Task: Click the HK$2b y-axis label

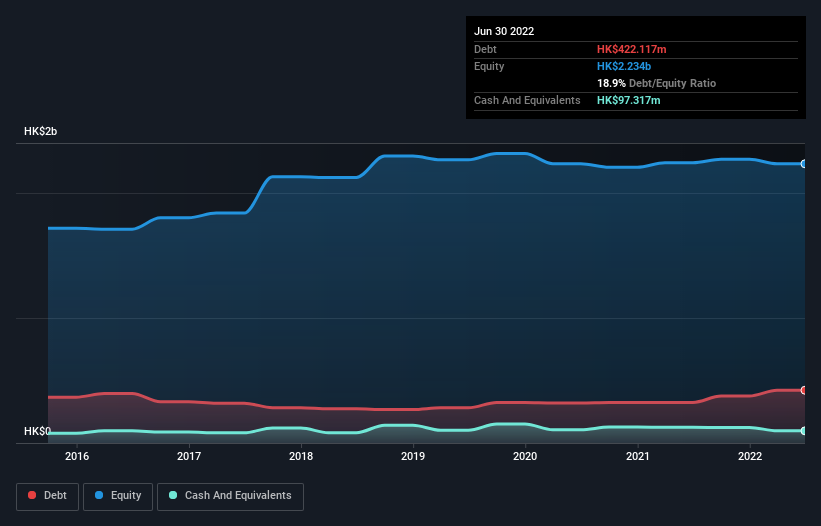Action: pyautogui.click(x=40, y=131)
